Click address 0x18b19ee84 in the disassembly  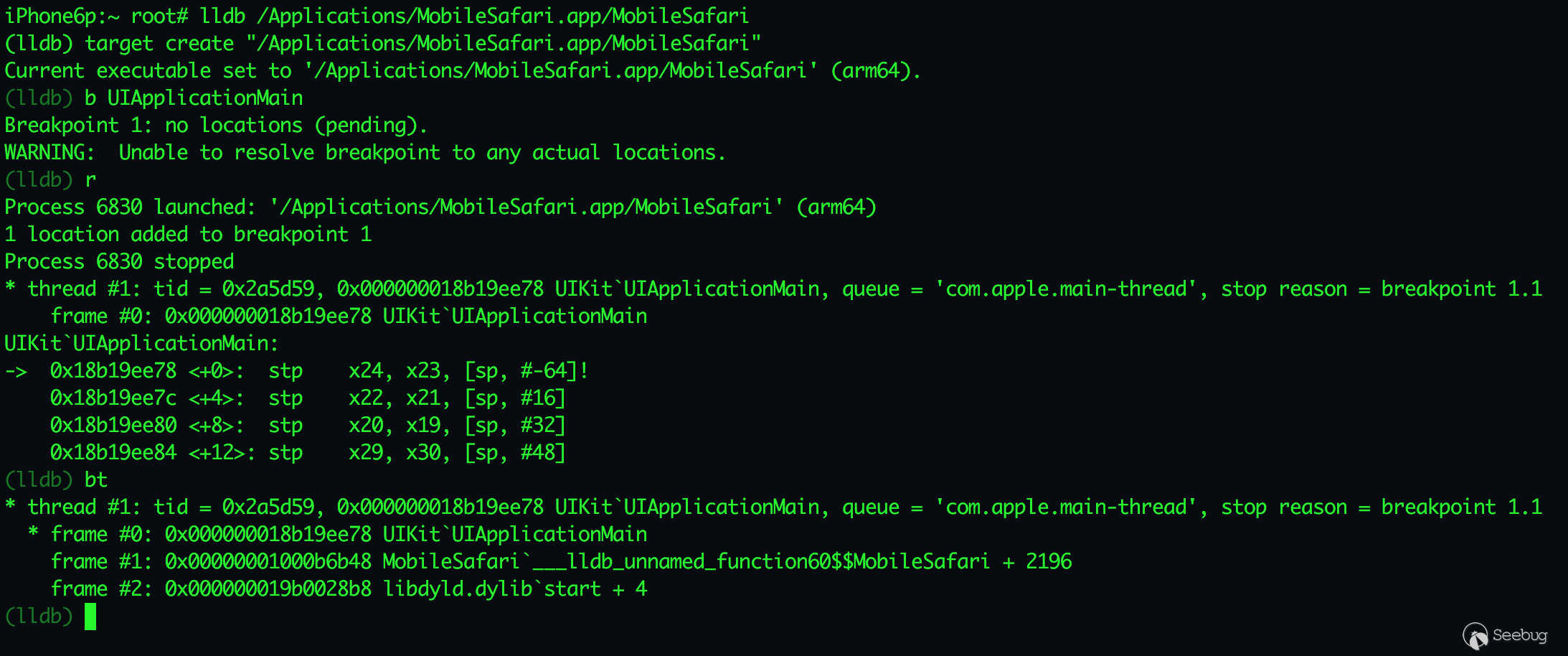[113, 453]
